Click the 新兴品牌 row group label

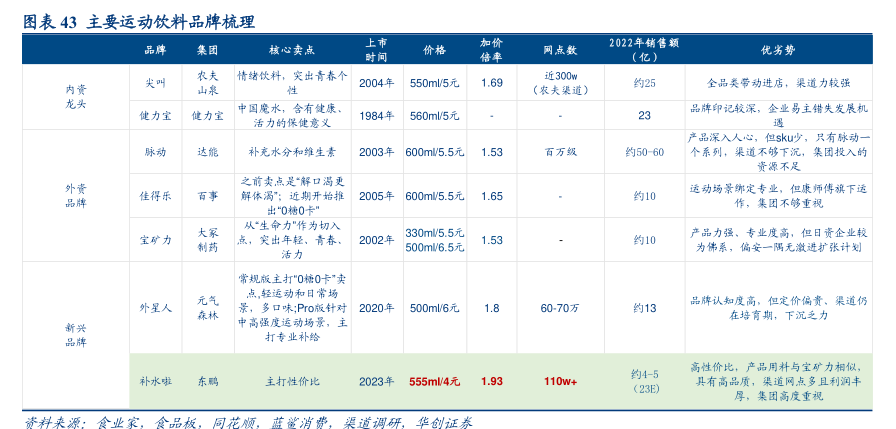tap(76, 335)
